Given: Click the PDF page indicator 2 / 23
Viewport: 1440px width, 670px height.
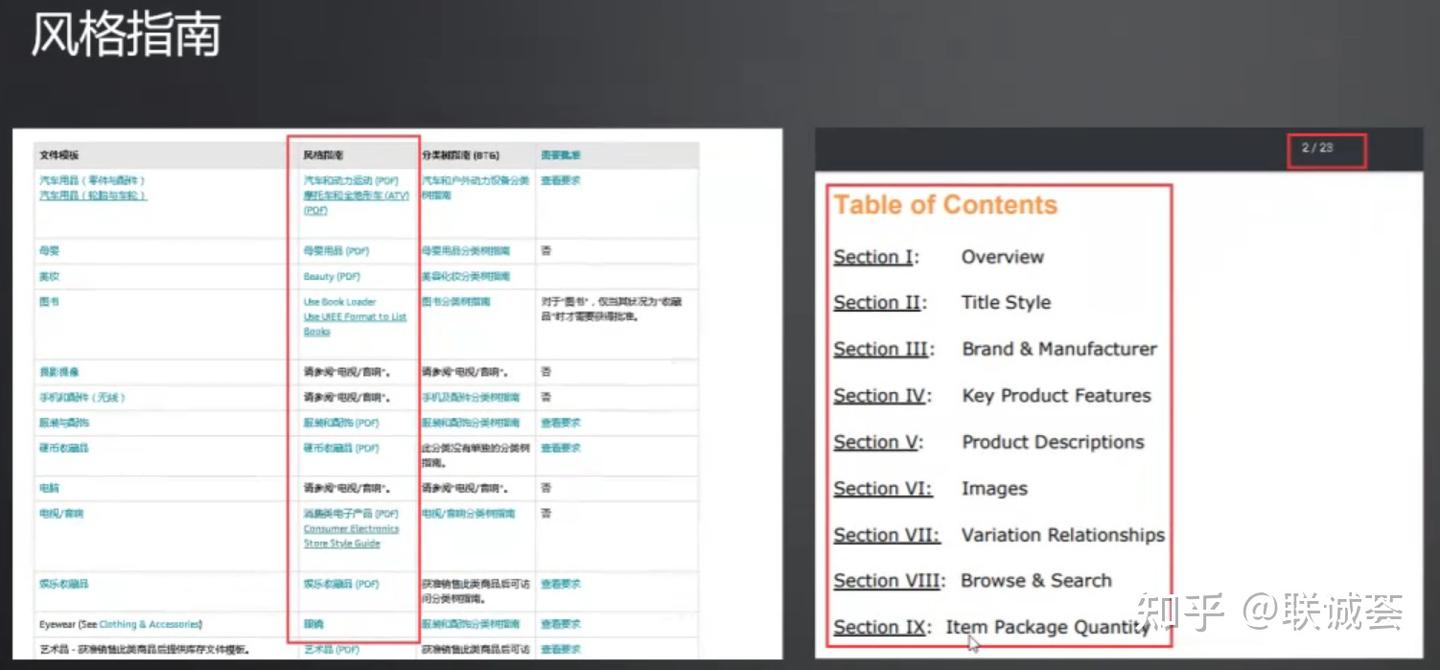Looking at the screenshot, I should click(1318, 148).
